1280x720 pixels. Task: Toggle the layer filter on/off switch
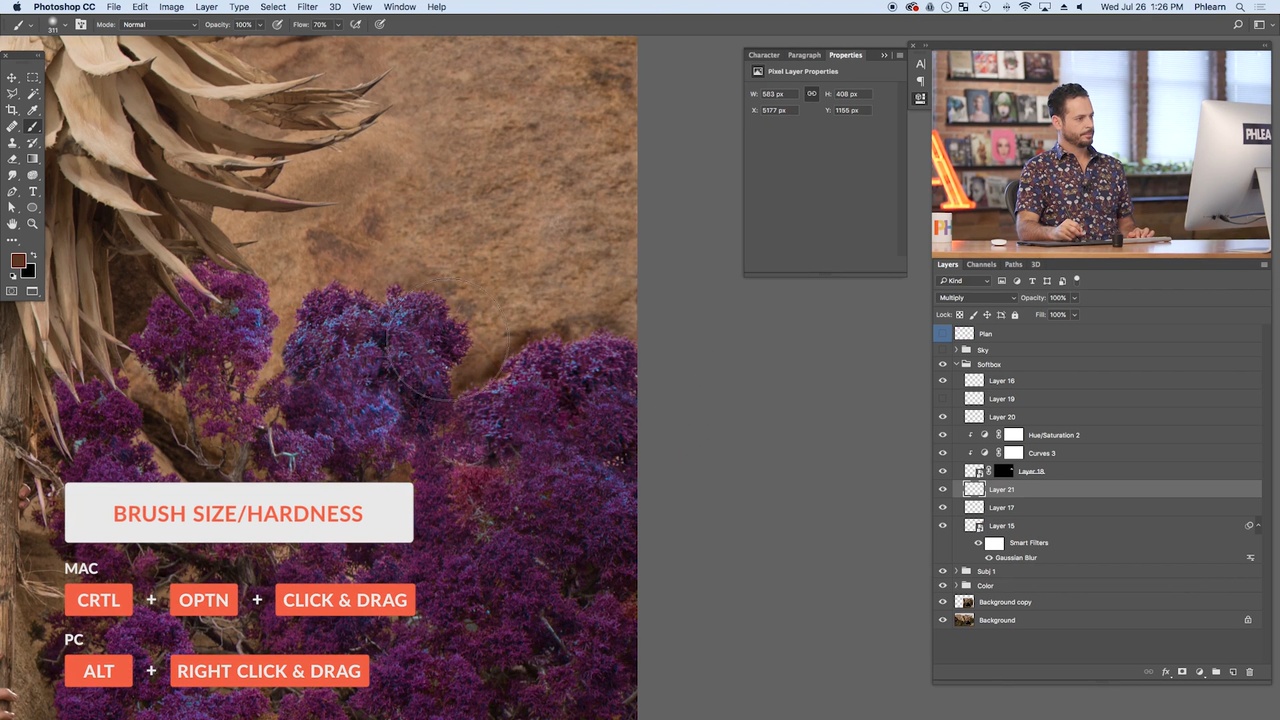pos(1077,280)
